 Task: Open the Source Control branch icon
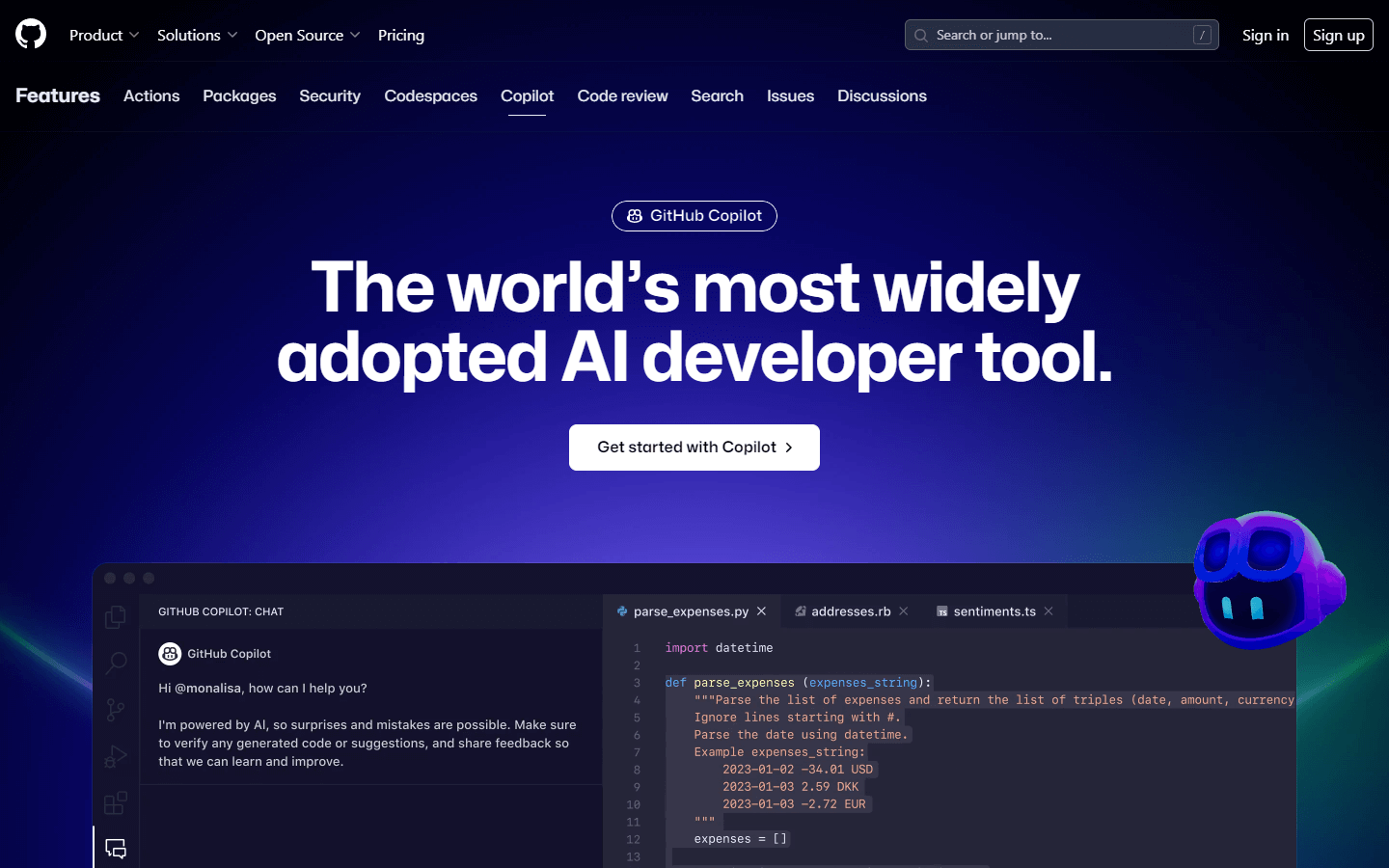coord(116,710)
